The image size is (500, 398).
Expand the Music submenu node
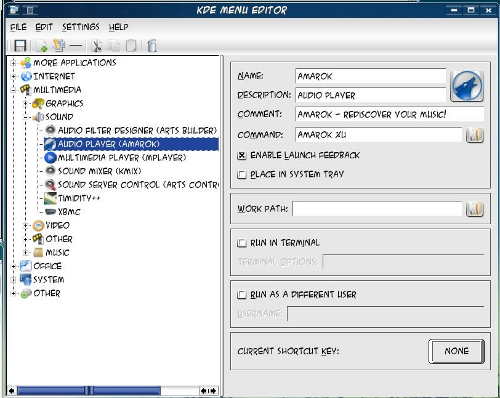tap(26, 252)
